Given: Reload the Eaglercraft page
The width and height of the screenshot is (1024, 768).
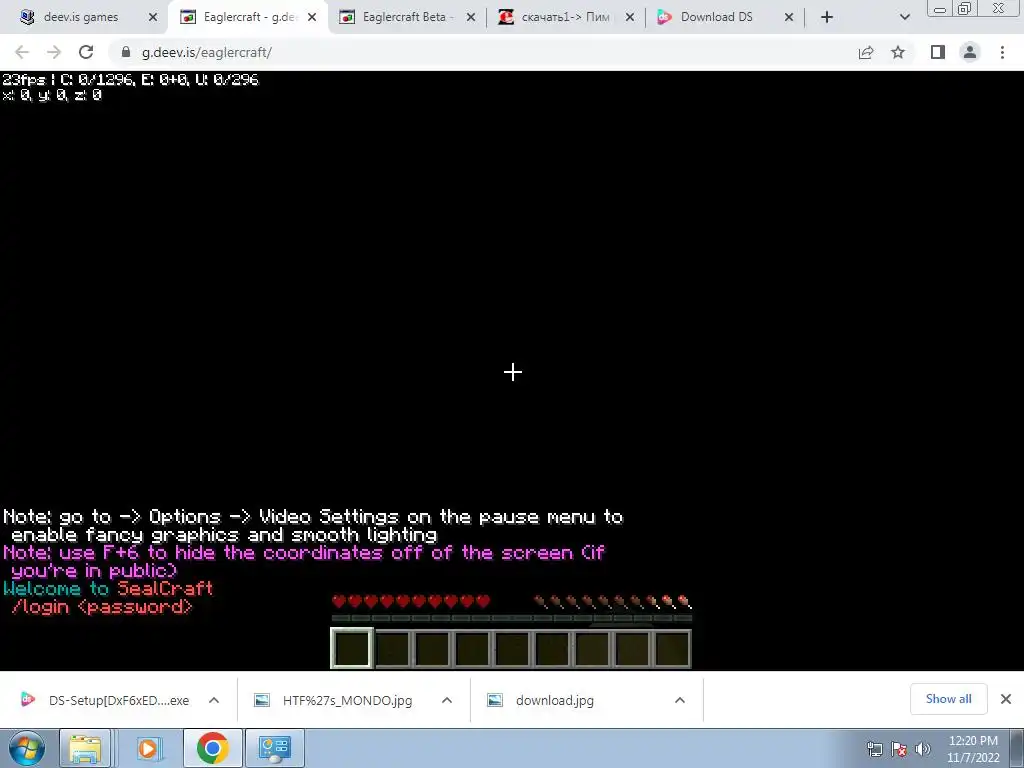Looking at the screenshot, I should click(x=86, y=52).
